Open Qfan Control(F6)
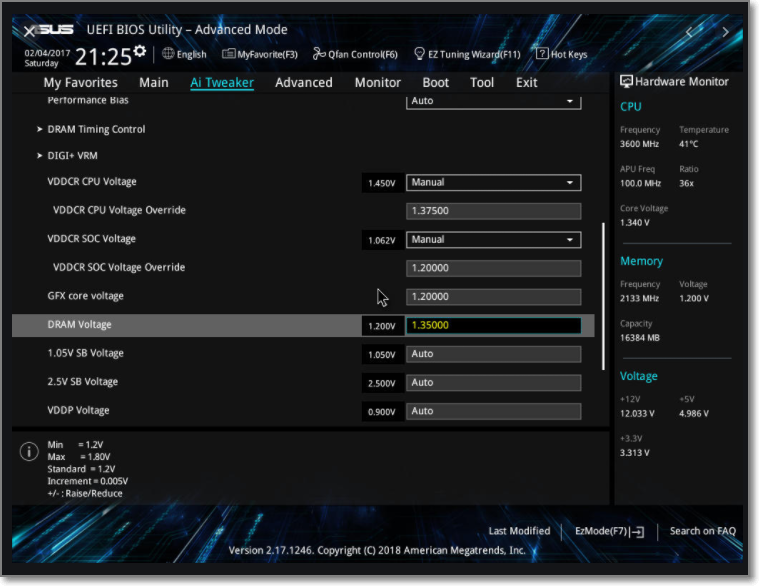The height and width of the screenshot is (586, 759). (355, 54)
